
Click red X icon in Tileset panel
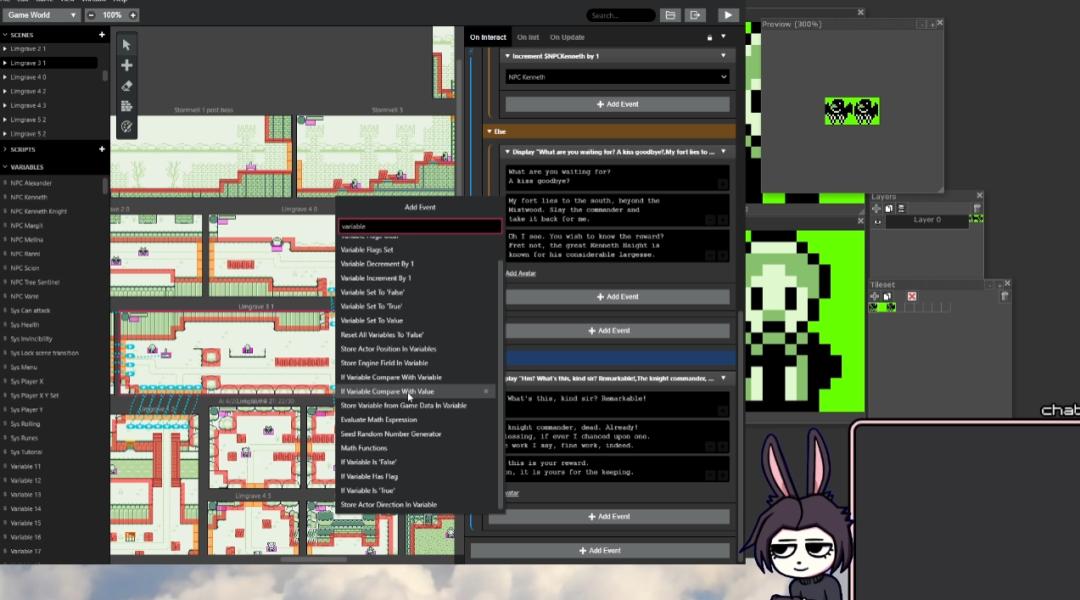click(x=912, y=296)
